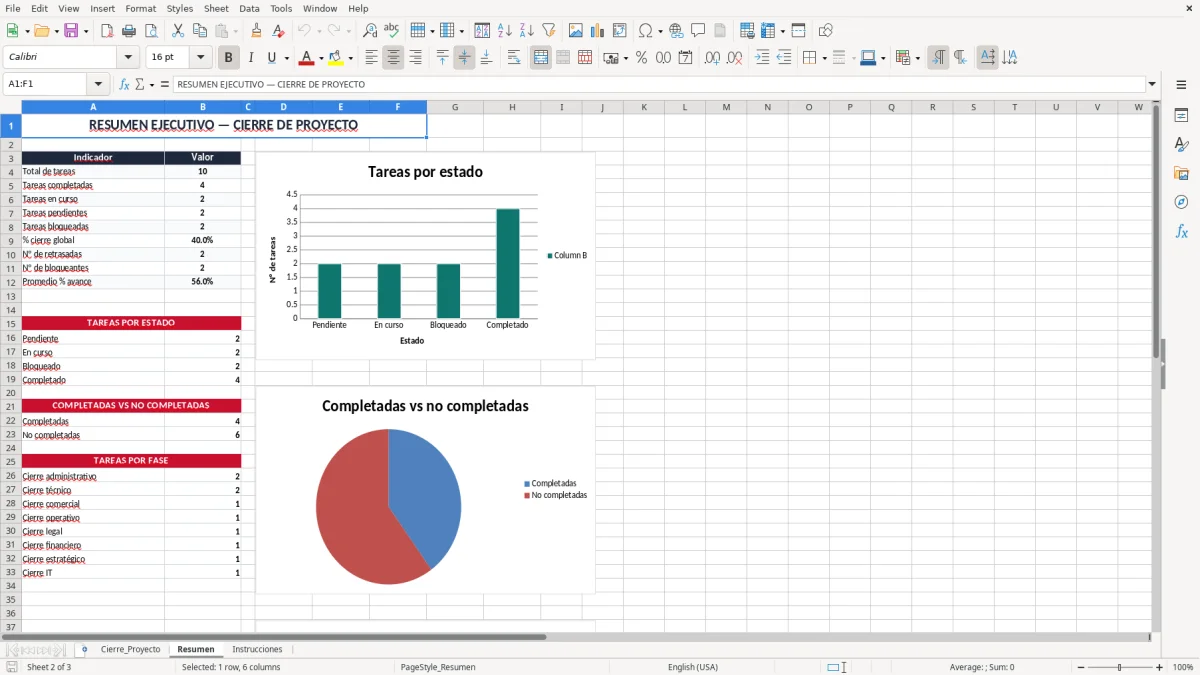Open the Font Size dropdown arrow
Image resolution: width=1200 pixels, height=675 pixels.
tap(201, 58)
